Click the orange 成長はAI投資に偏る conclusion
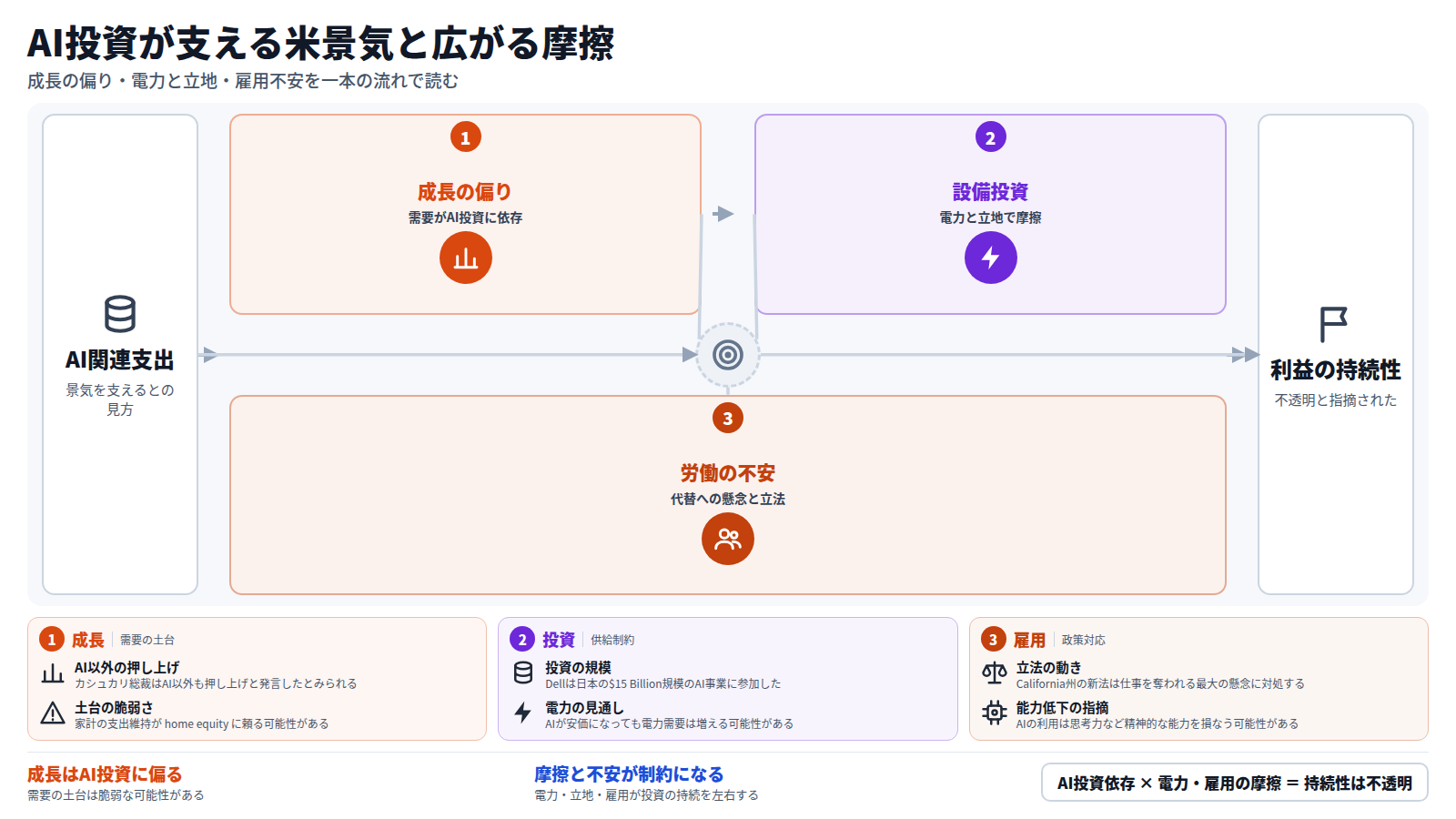Screen dimensions: 1456x819 (105, 774)
